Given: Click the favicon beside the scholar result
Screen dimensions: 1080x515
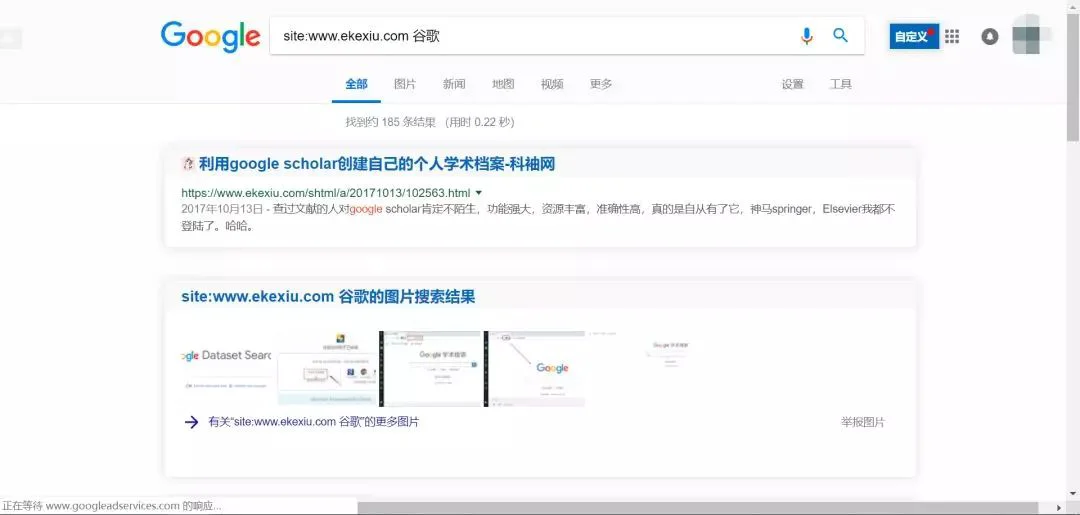Looking at the screenshot, I should (188, 164).
